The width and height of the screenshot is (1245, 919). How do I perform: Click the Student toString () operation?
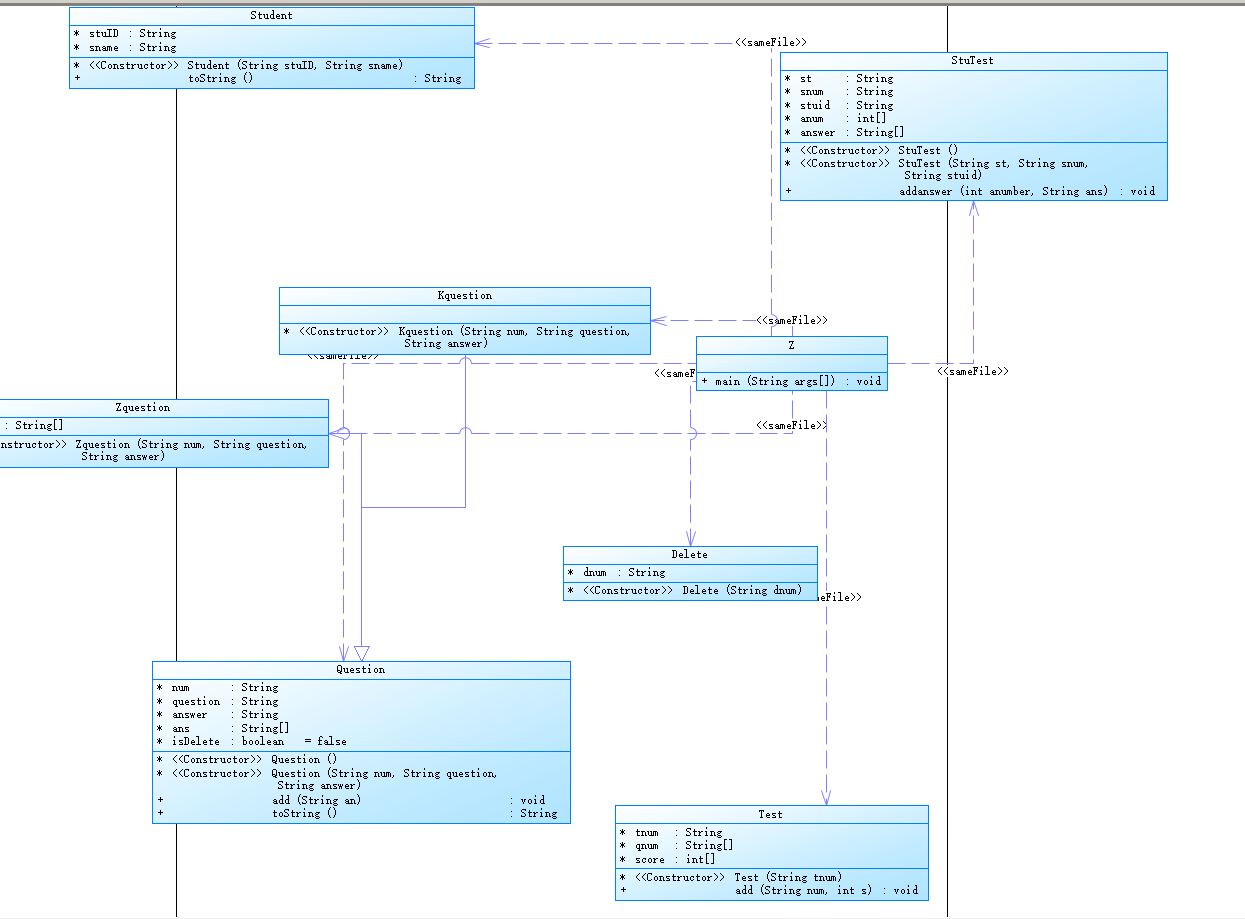[x=268, y=78]
